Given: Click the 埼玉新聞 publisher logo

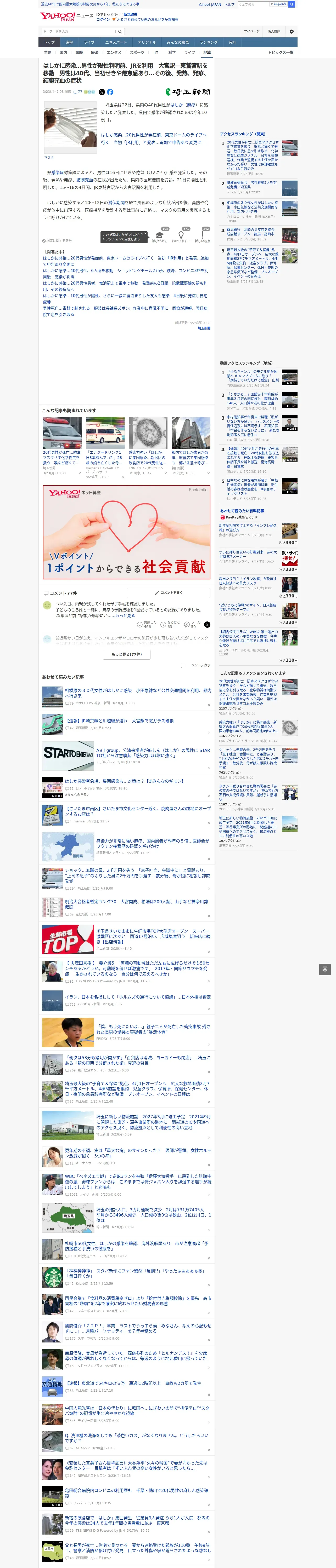Looking at the screenshot, I should point(188,92).
